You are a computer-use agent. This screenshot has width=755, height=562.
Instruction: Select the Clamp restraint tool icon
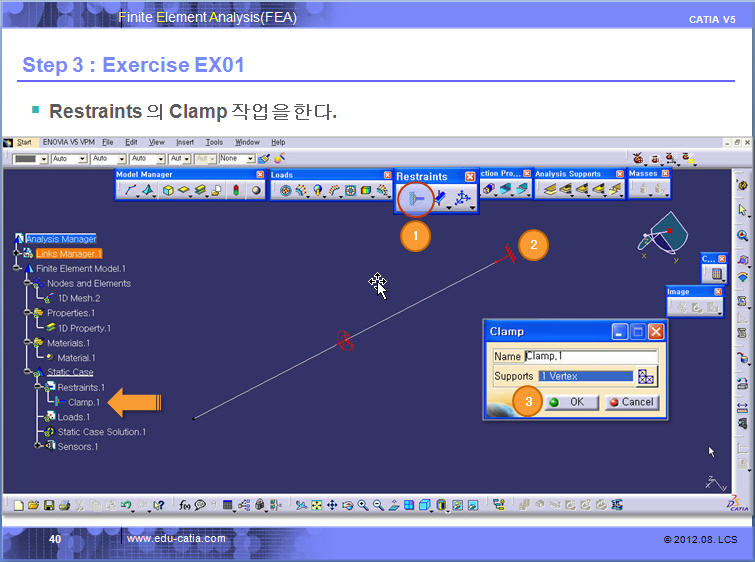414,200
